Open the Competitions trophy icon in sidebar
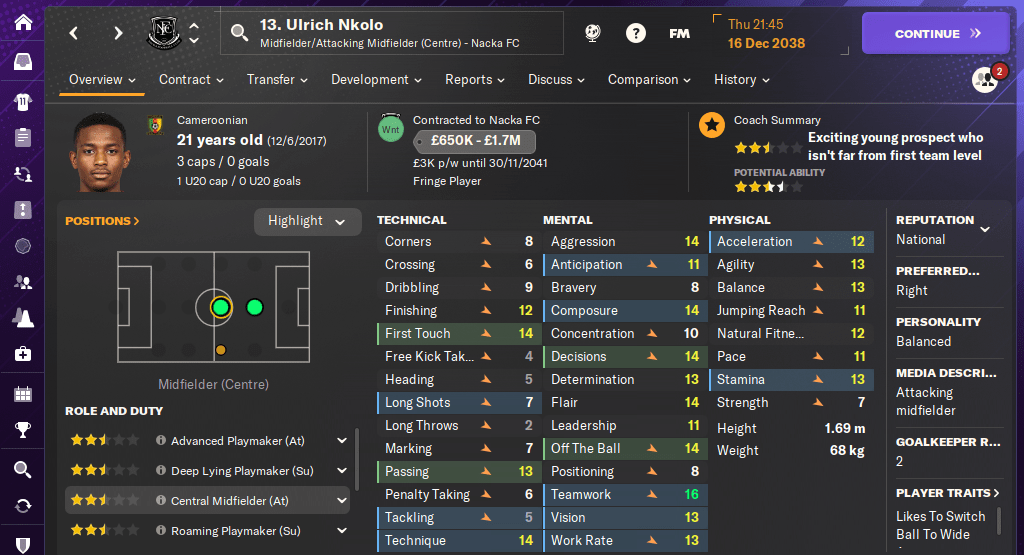 pyautogui.click(x=22, y=431)
